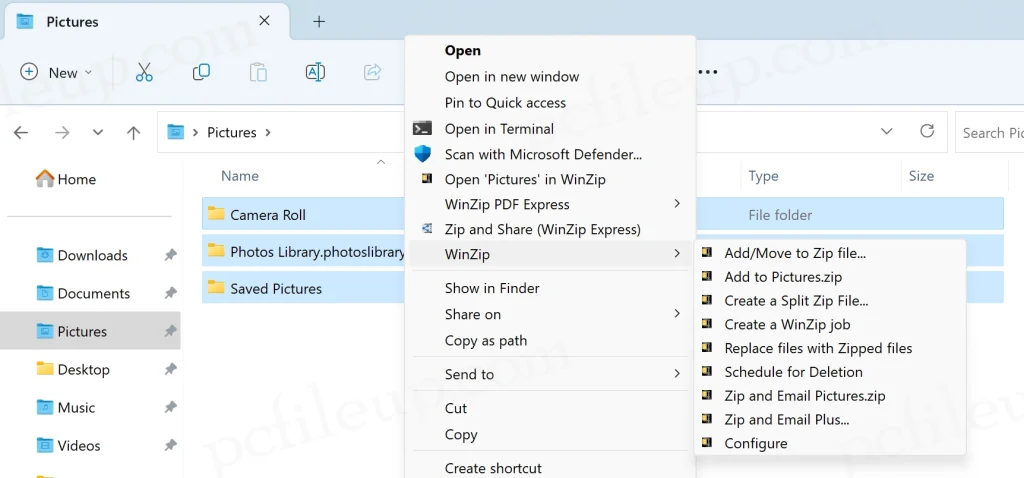Click the Copy icon in toolbar
This screenshot has width=1024, height=478.
coord(201,72)
